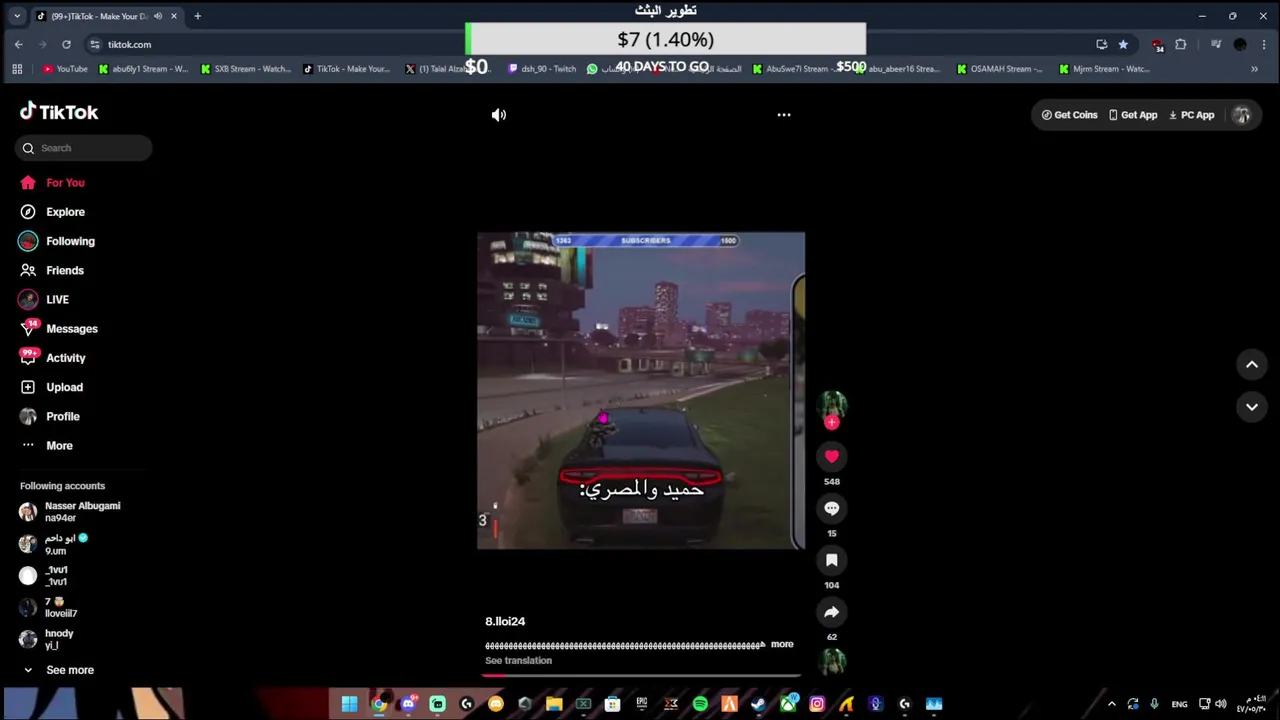
Task: Open your Profile page
Action: (x=50, y=416)
